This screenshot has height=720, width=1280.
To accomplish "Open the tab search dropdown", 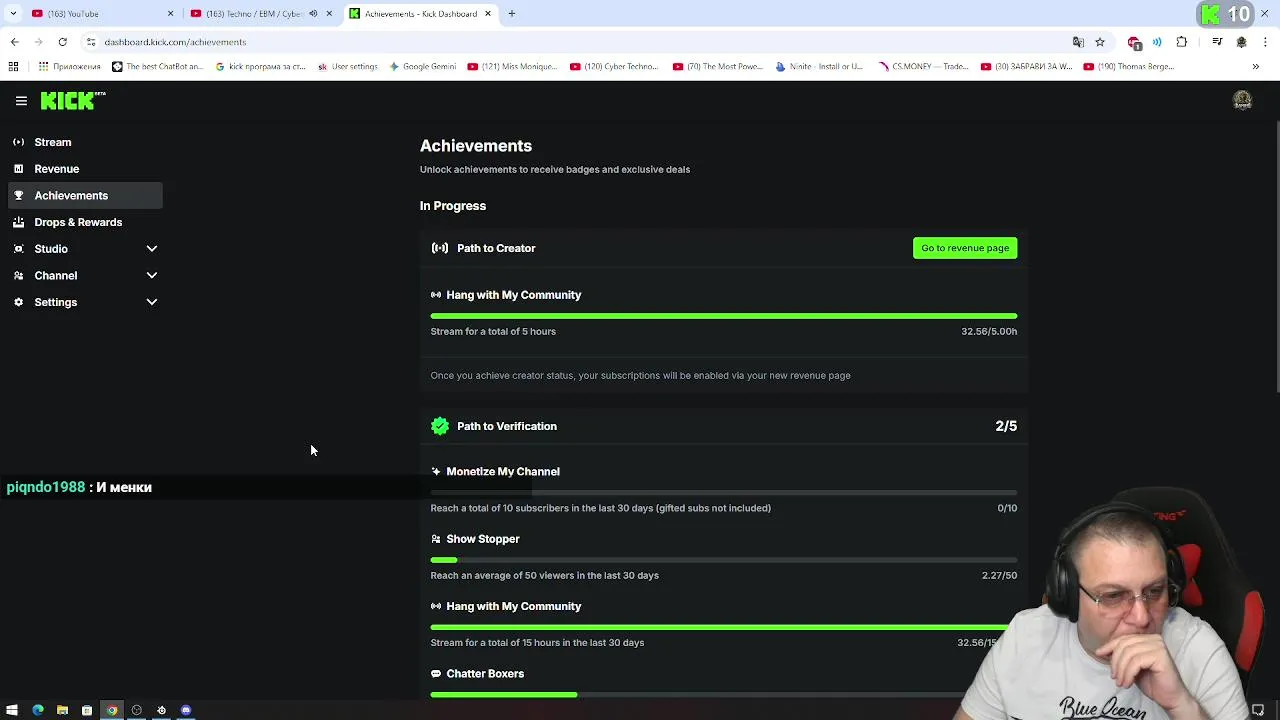I will click(12, 14).
